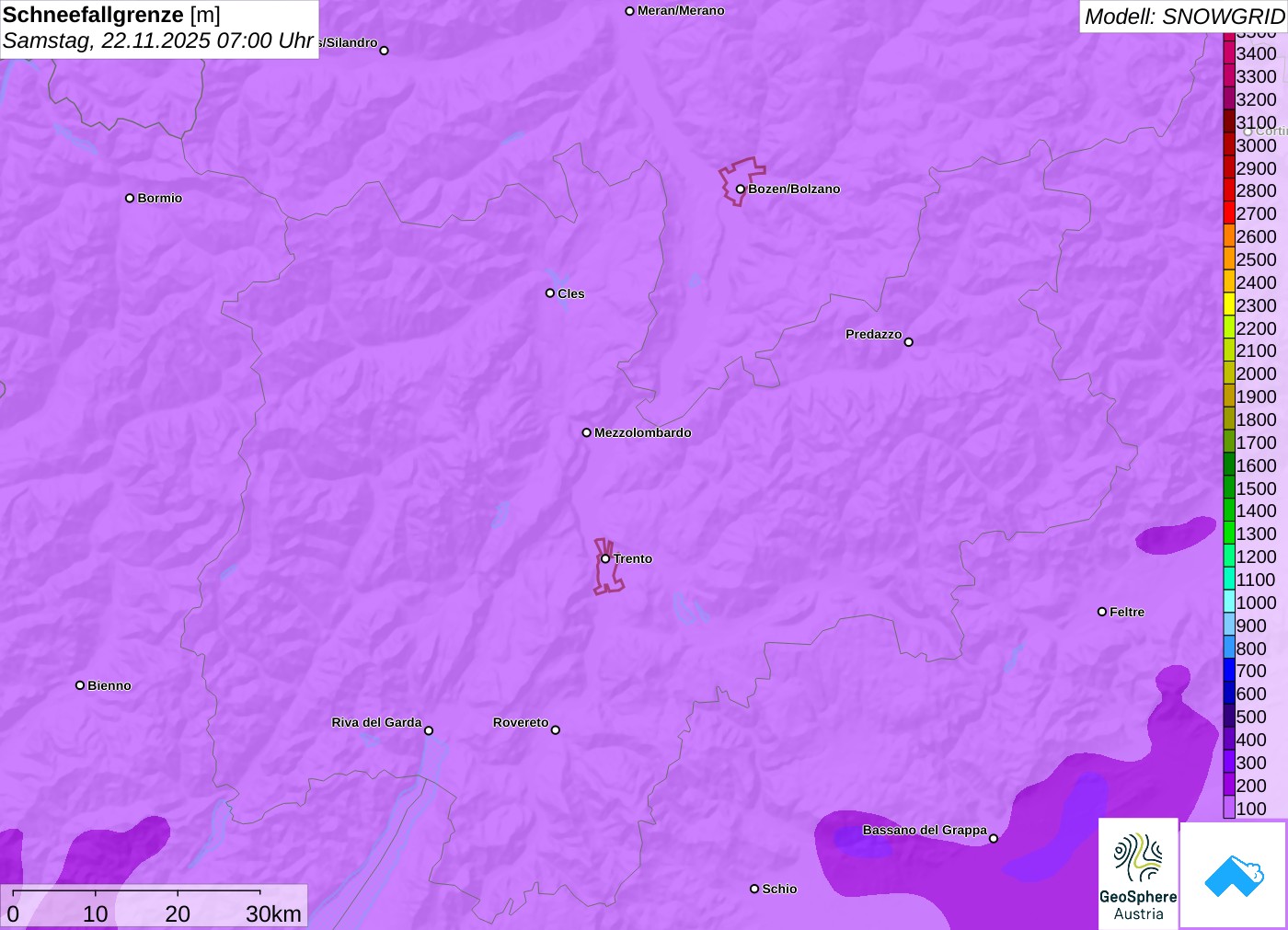Click the Riva del Garda label text
Viewport: 1288px width, 930px height.
[376, 722]
